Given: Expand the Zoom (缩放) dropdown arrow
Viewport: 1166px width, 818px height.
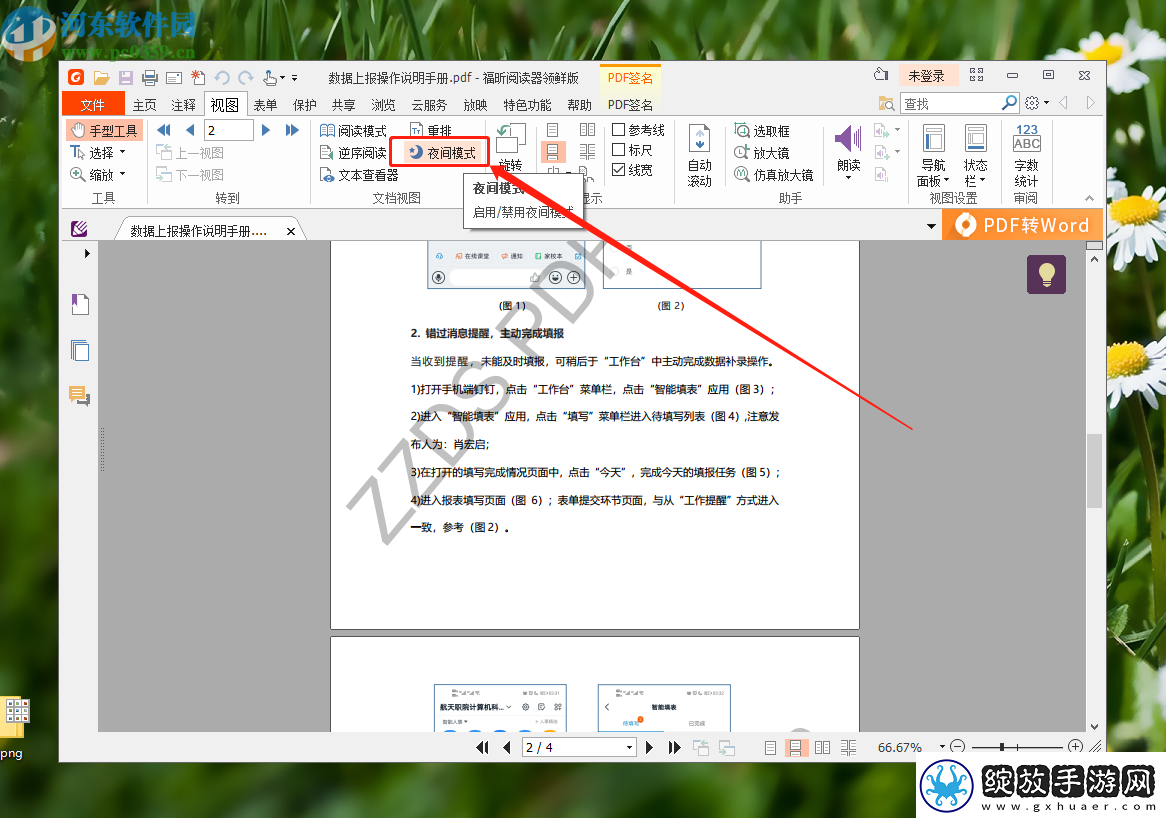Looking at the screenshot, I should click(123, 175).
